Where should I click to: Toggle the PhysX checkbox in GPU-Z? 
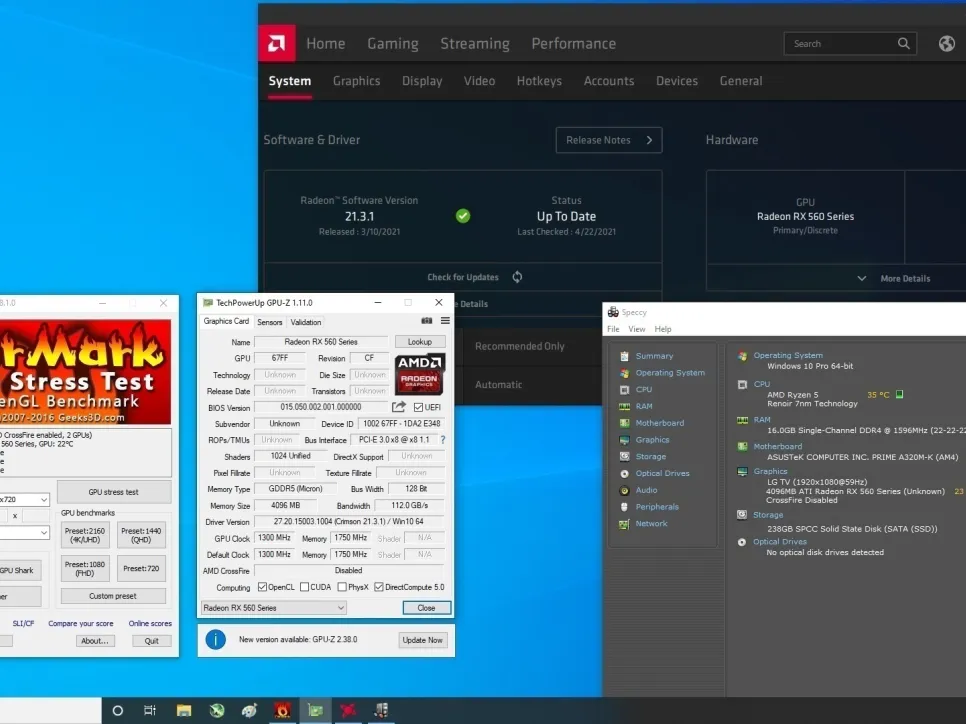342,587
